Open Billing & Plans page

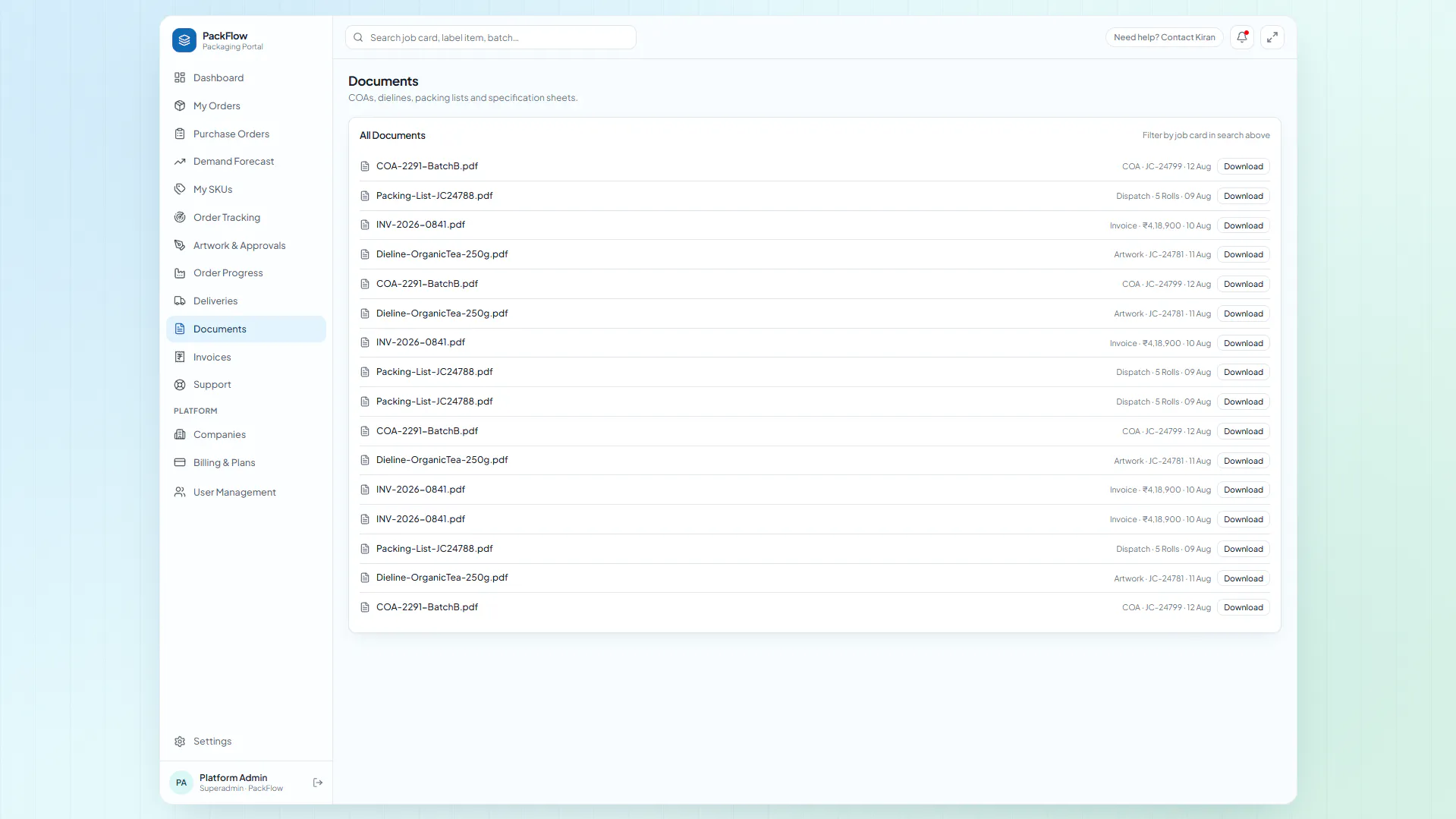pyautogui.click(x=246, y=462)
